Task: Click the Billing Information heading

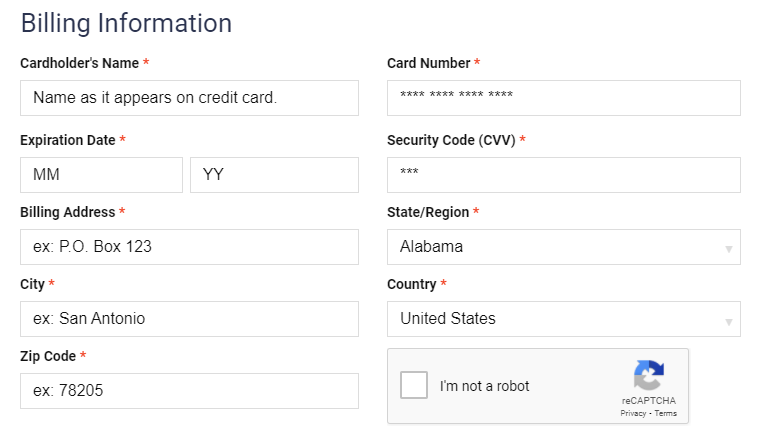Action: pos(126,23)
